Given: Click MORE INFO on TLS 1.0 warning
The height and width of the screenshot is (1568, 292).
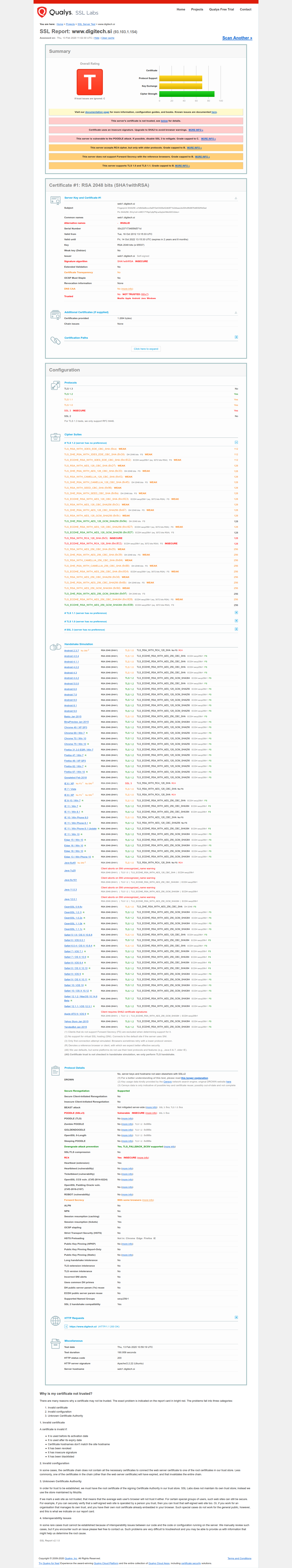Looking at the screenshot, I should click(182, 166).
